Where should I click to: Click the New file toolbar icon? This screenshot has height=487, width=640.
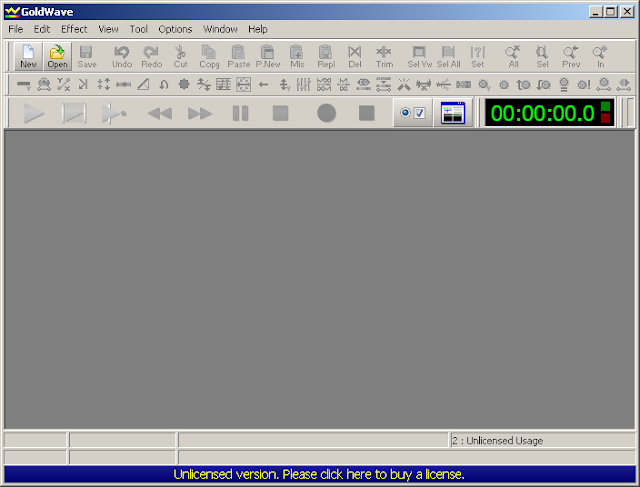28,57
